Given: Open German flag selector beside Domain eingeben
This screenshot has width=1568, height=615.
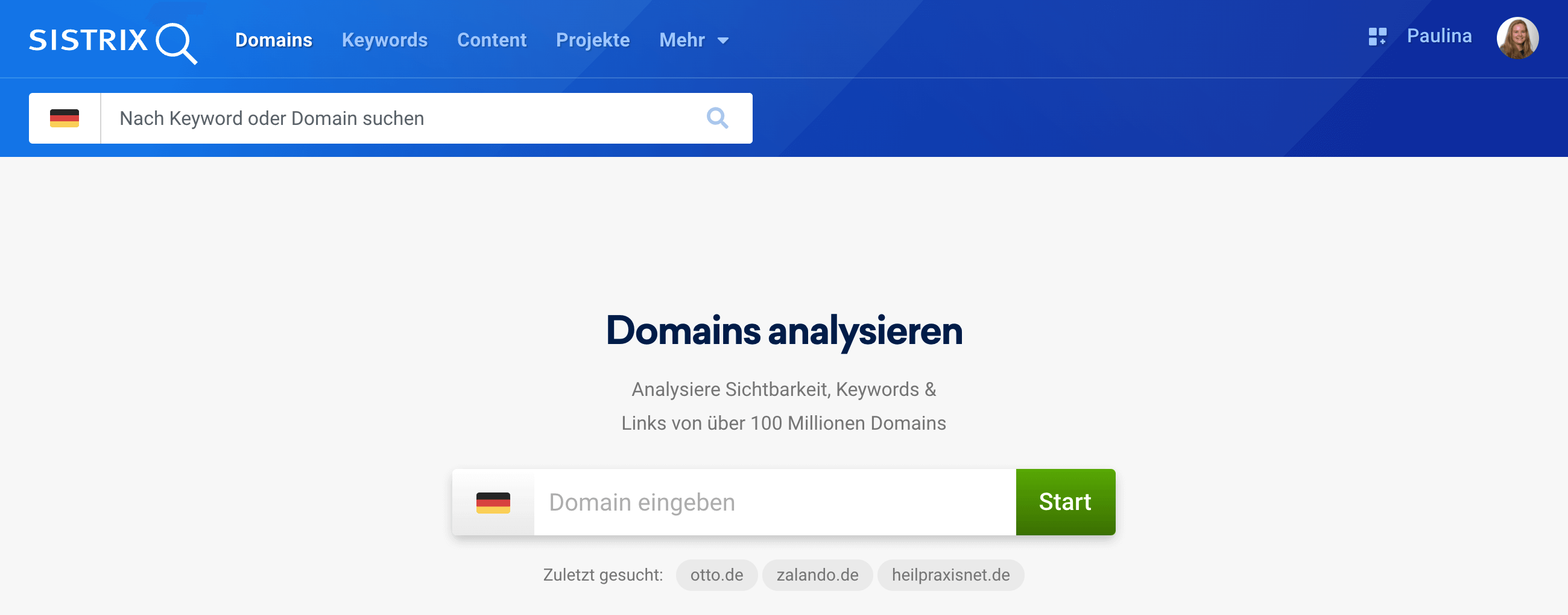Looking at the screenshot, I should [493, 502].
